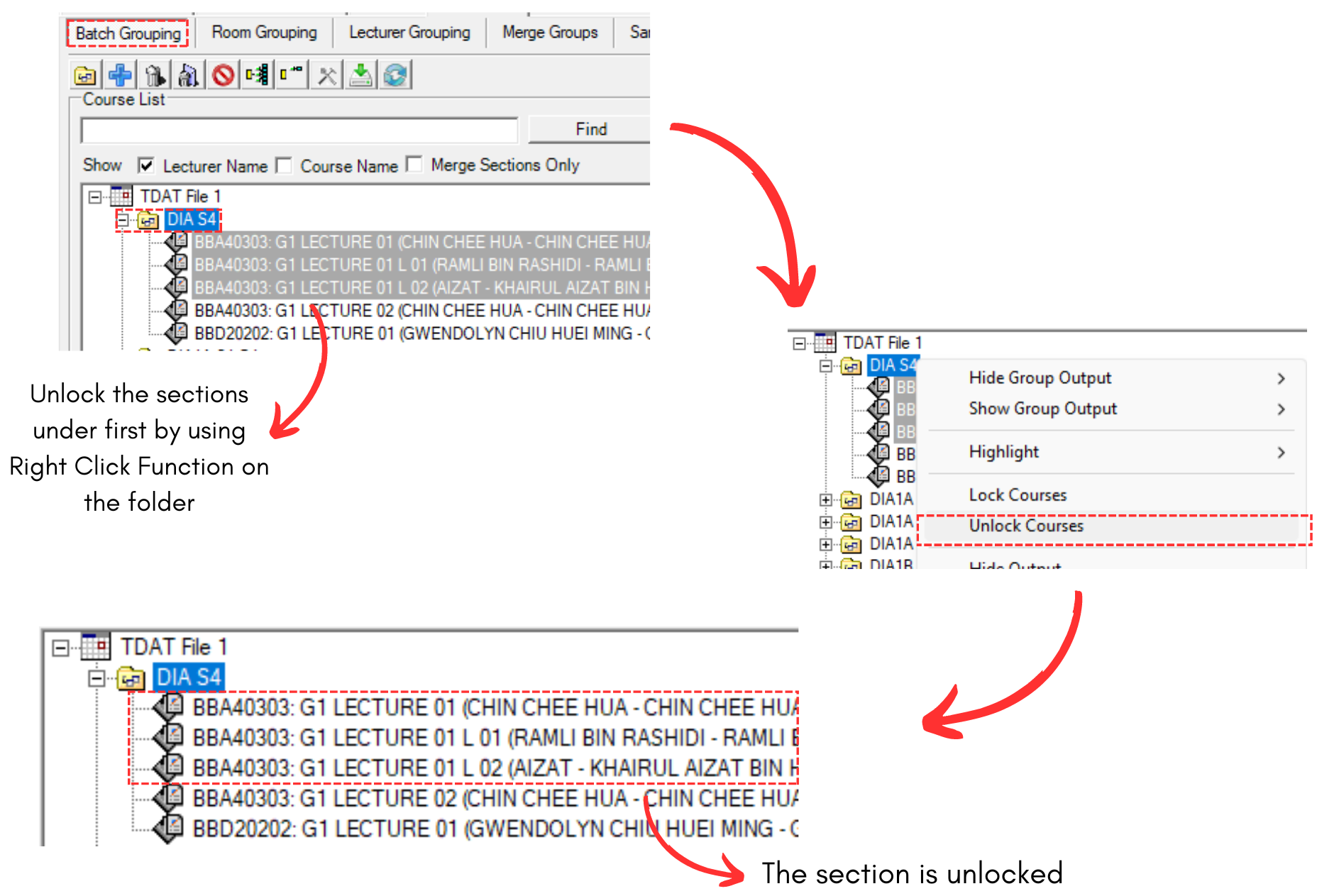Collapse the TDAT File 1 root node
Viewport: 1317px width, 896px height.
coord(94,197)
